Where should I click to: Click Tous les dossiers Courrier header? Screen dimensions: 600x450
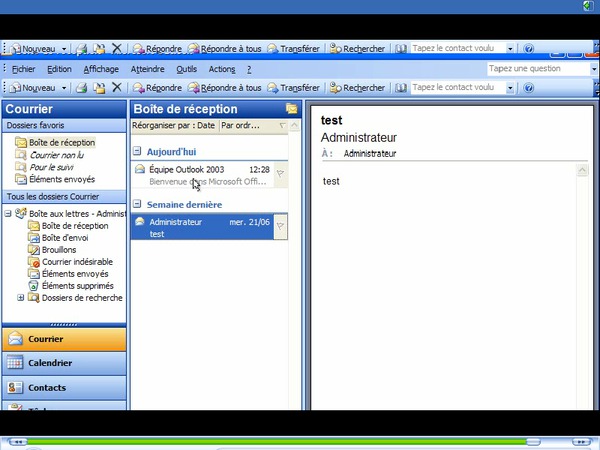64,197
